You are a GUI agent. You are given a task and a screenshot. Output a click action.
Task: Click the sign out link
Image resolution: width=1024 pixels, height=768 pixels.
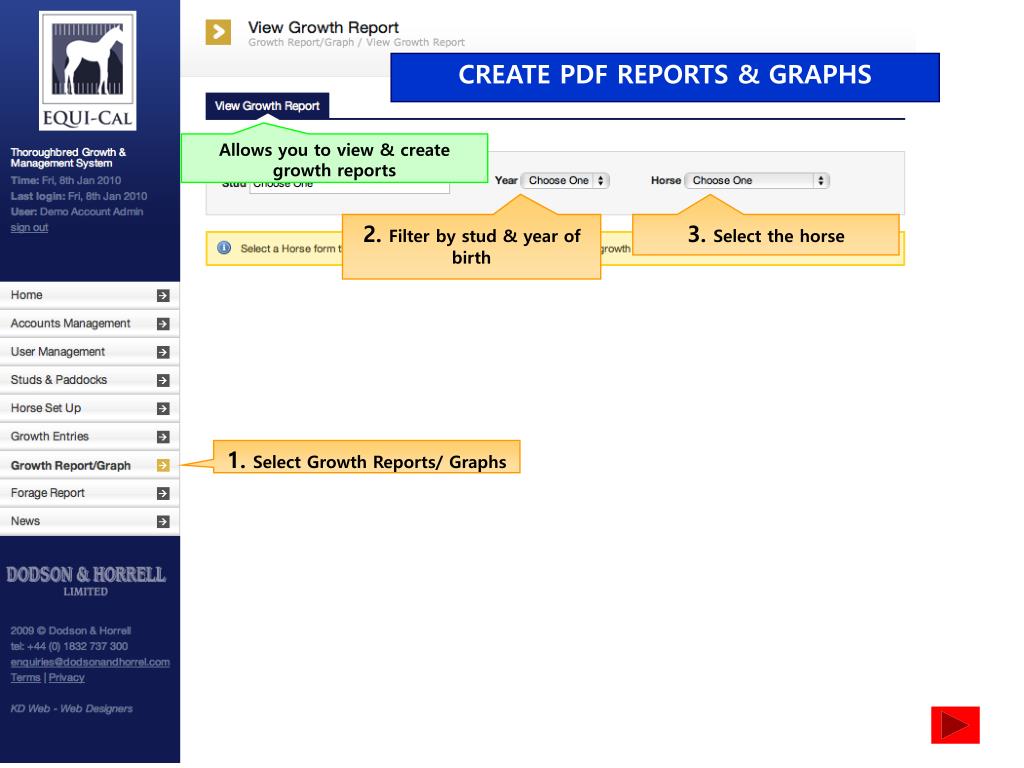29,227
